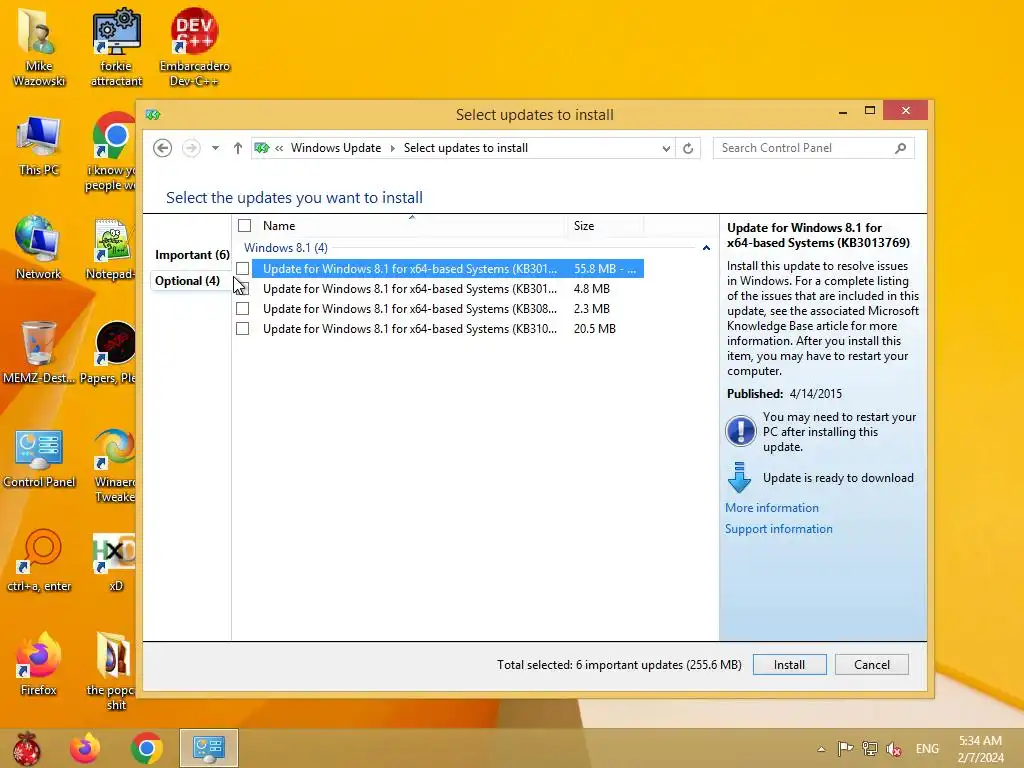This screenshot has width=1024, height=768.
Task: Click the Install button
Action: tap(789, 665)
